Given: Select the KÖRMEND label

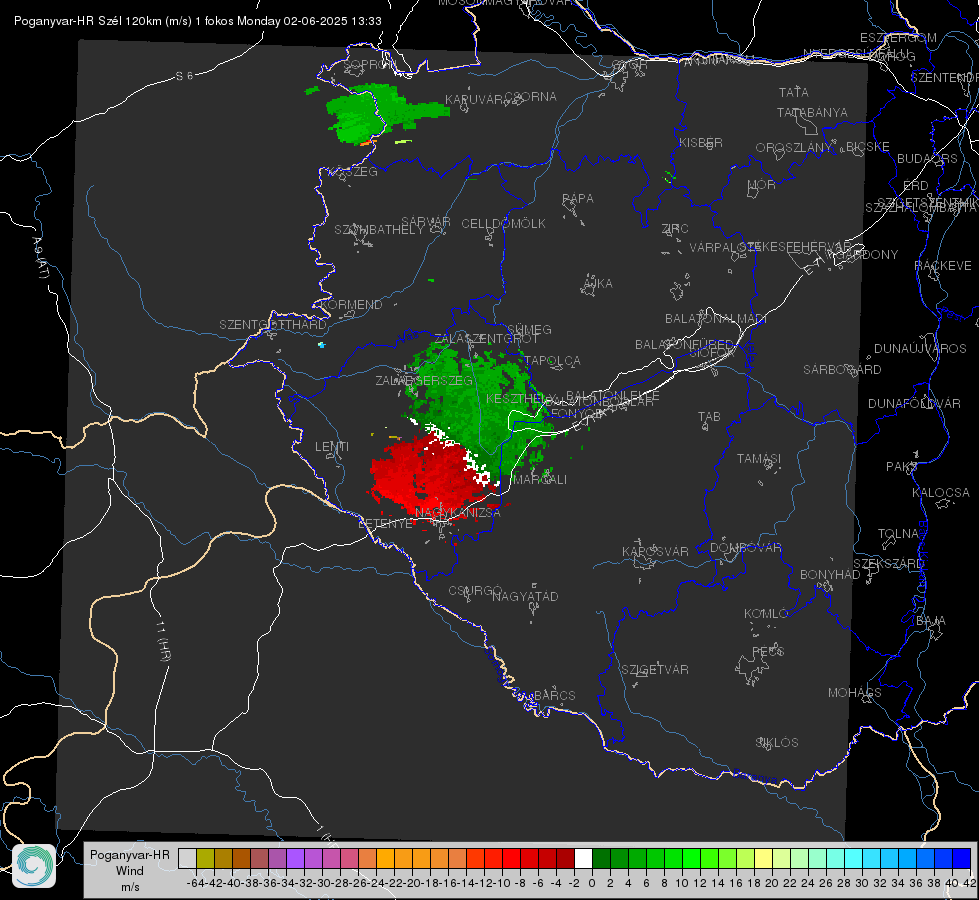Looking at the screenshot, I should [x=350, y=305].
